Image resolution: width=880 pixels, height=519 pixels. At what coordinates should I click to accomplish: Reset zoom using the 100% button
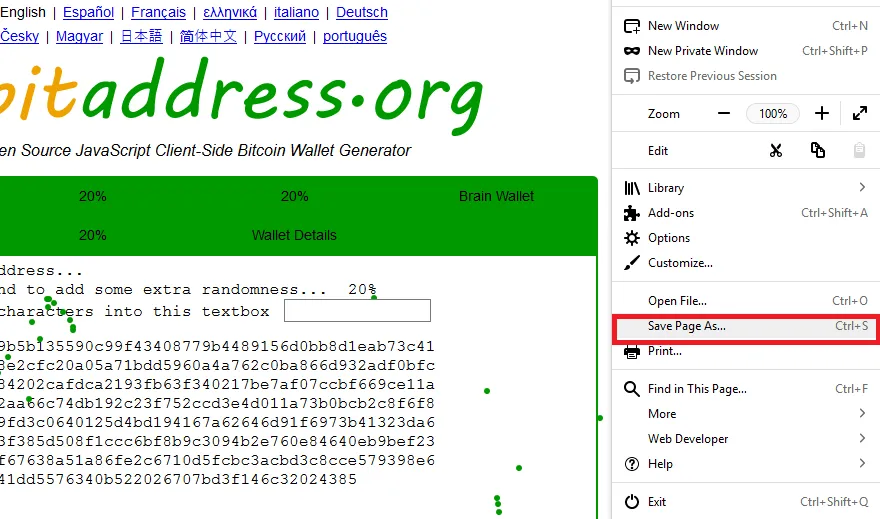point(773,113)
